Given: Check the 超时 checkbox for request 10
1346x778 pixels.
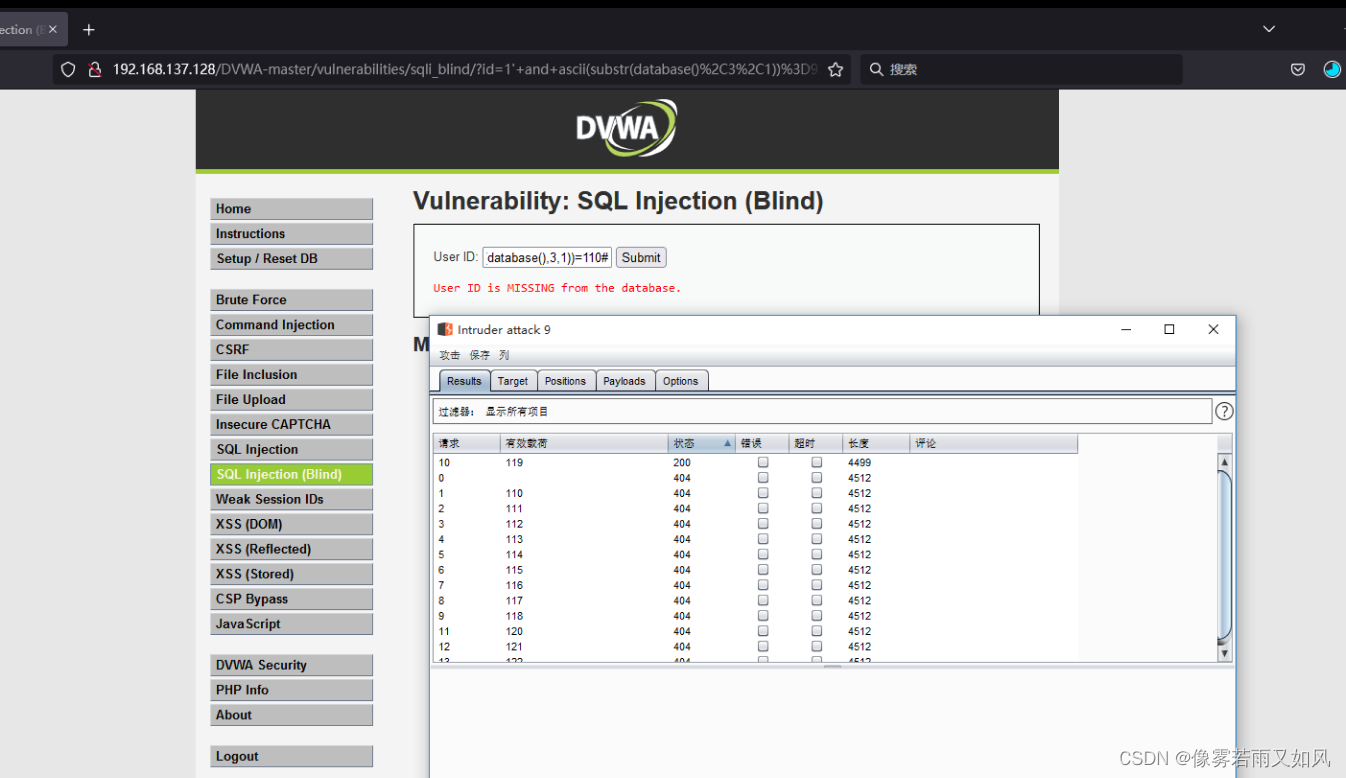Looking at the screenshot, I should coord(816,462).
